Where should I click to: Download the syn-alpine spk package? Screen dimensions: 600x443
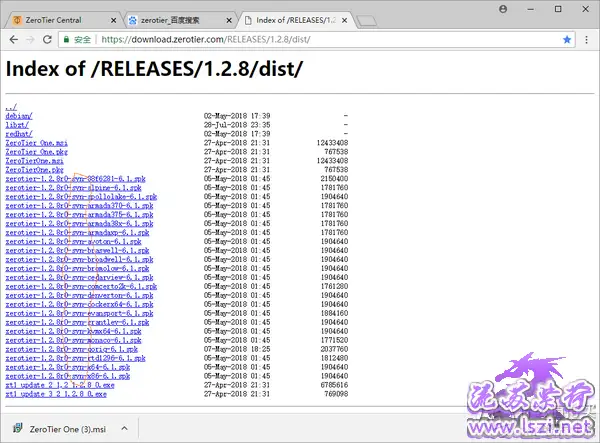click(x=73, y=187)
